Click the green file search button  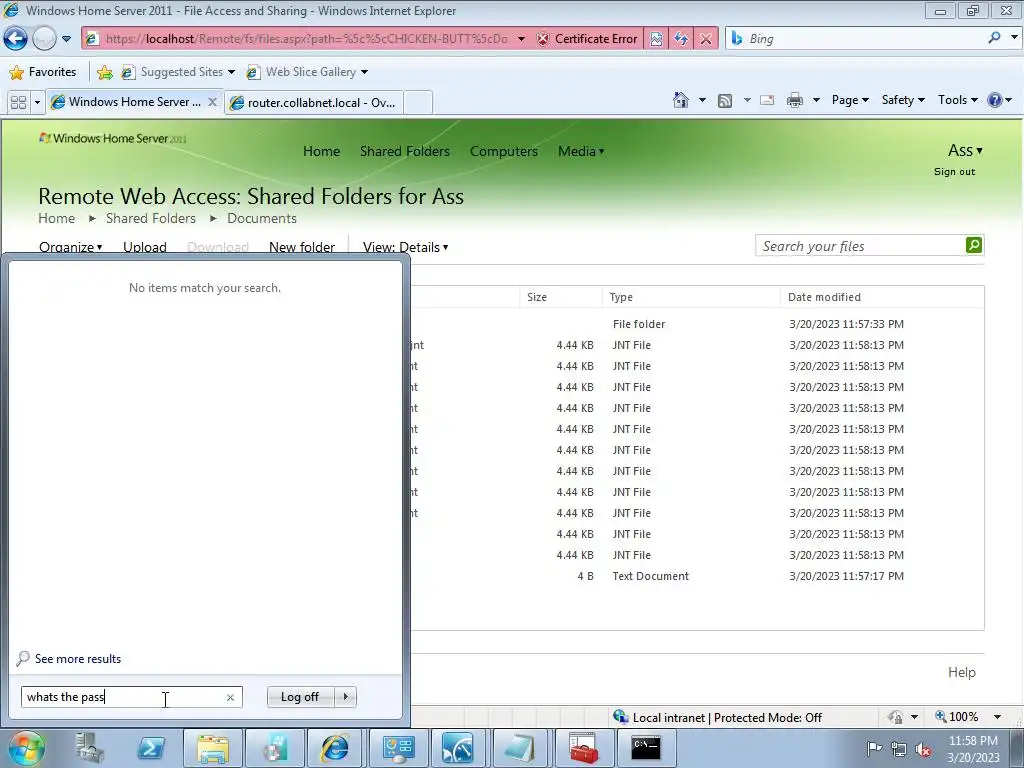pos(974,245)
